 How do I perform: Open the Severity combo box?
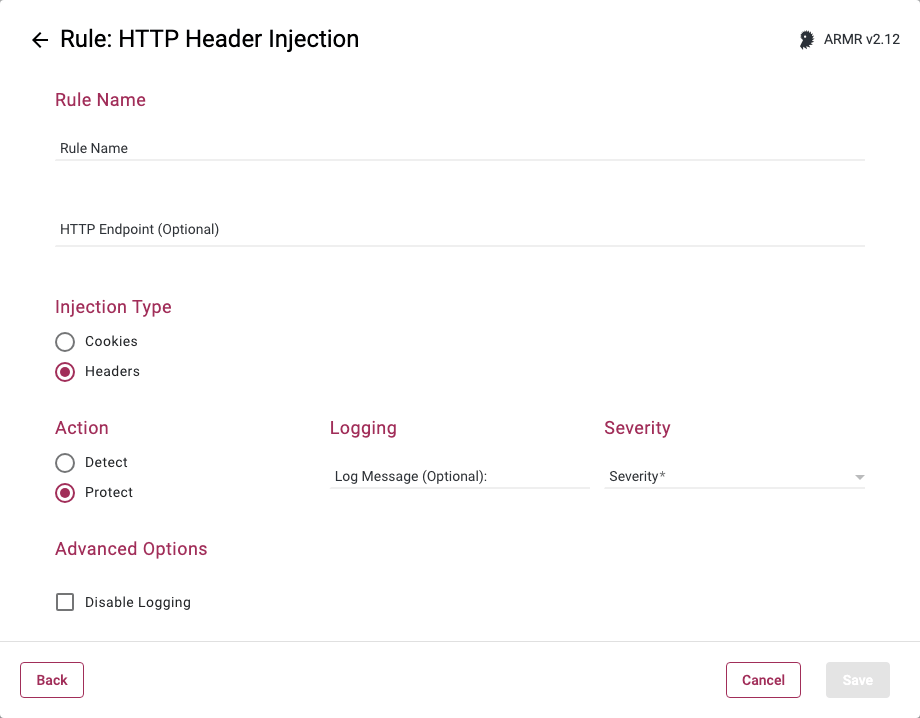click(725, 477)
